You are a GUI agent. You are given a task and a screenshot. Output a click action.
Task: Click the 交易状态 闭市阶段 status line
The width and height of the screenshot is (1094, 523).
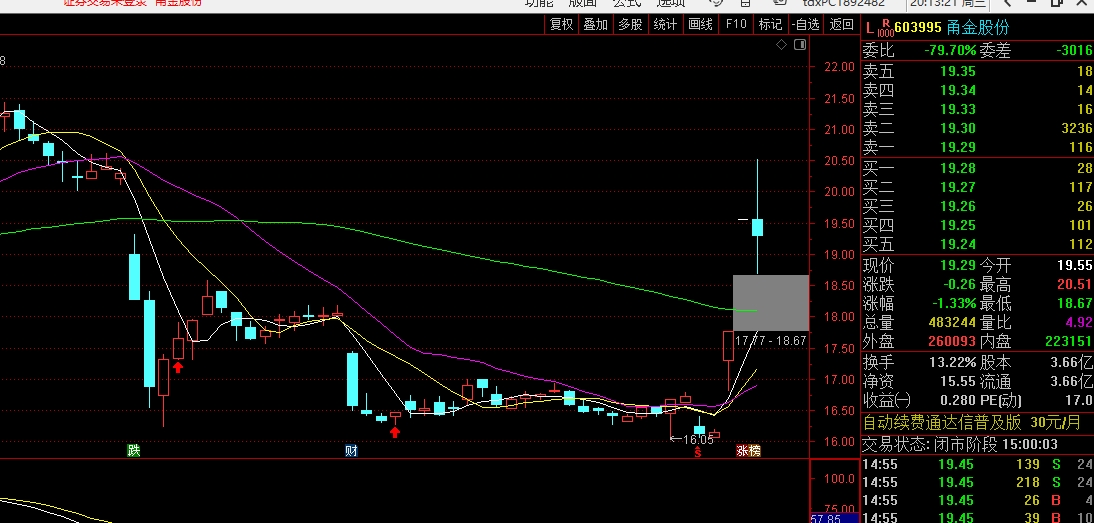tap(960, 445)
